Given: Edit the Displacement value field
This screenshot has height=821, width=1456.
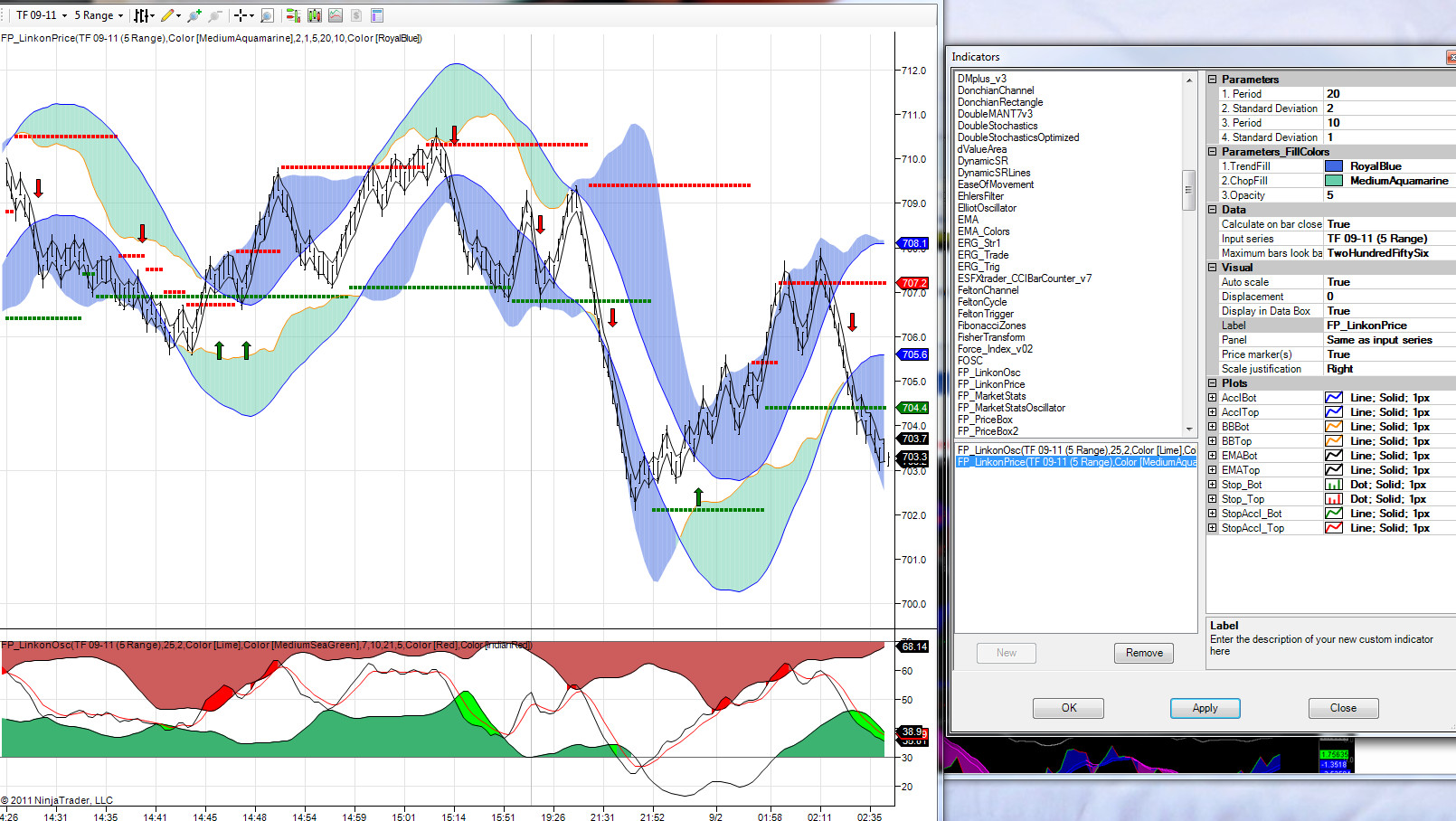Looking at the screenshot, I should tap(1390, 297).
